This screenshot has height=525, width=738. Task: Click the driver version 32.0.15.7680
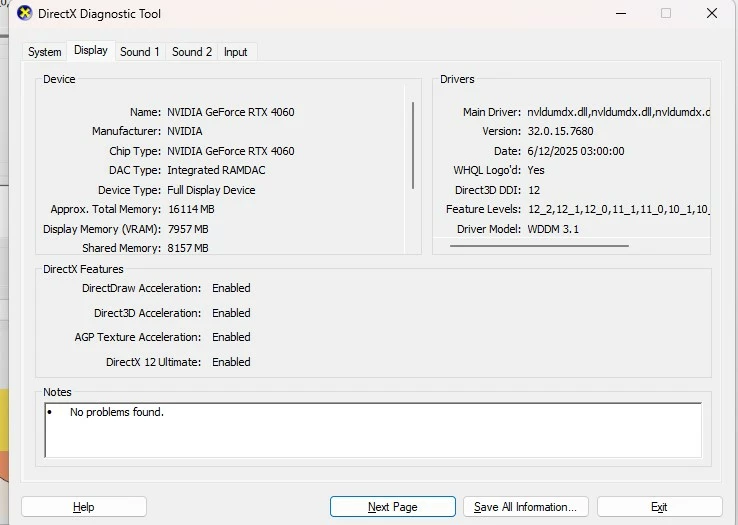pos(560,131)
